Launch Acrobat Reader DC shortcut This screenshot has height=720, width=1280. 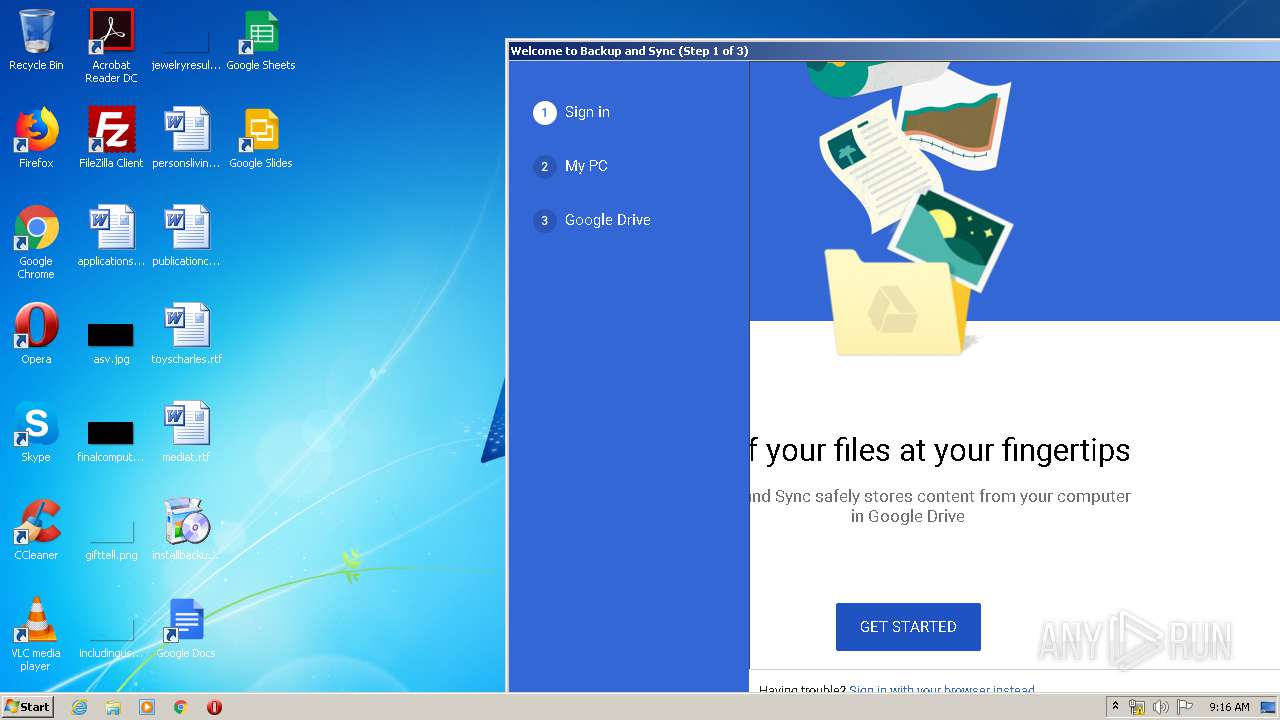pyautogui.click(x=111, y=46)
